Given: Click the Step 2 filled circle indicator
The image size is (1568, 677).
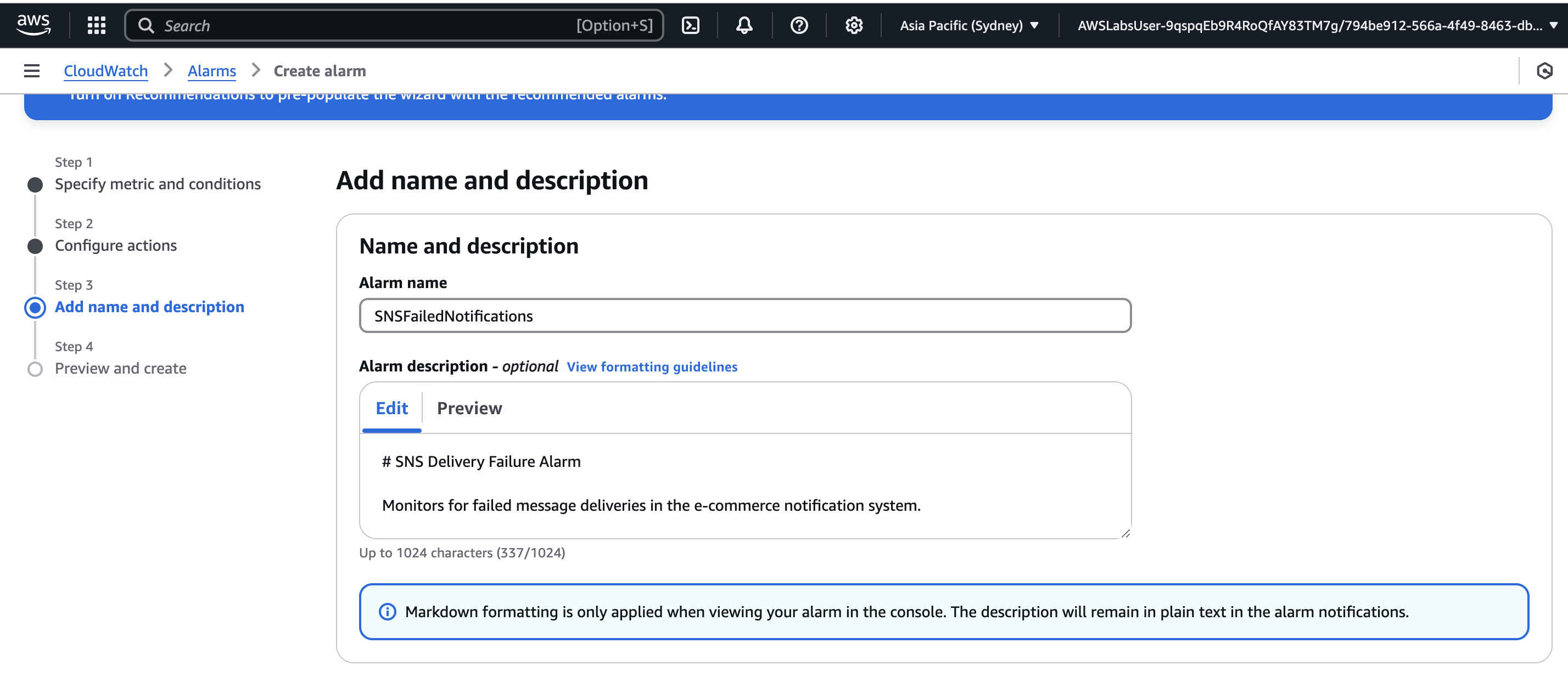Looking at the screenshot, I should click(x=35, y=246).
